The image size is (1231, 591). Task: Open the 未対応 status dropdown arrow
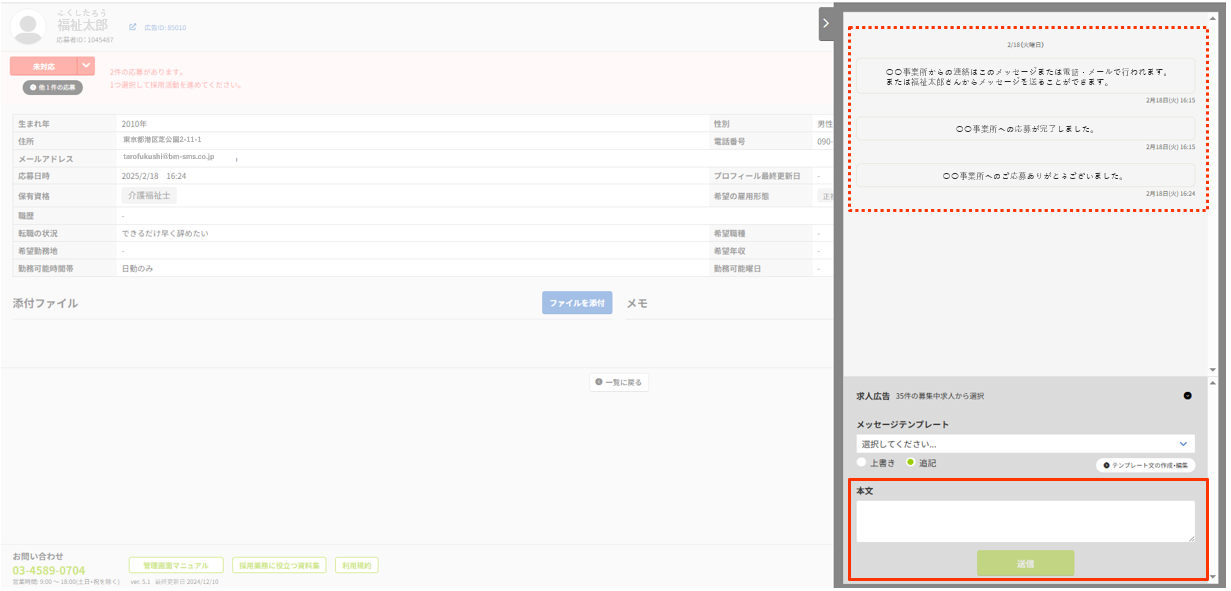(x=86, y=66)
